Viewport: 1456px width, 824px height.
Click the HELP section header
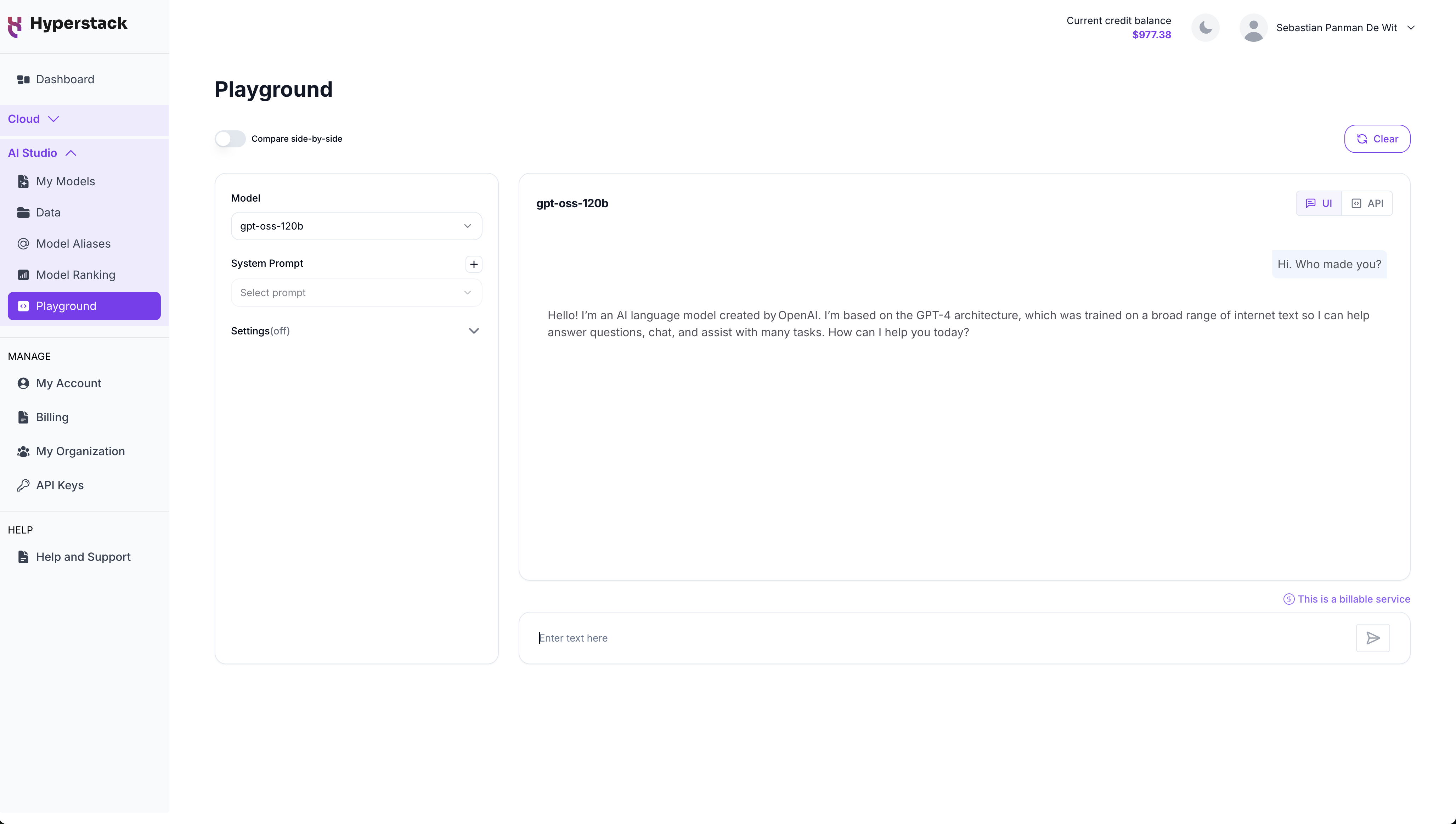click(21, 530)
